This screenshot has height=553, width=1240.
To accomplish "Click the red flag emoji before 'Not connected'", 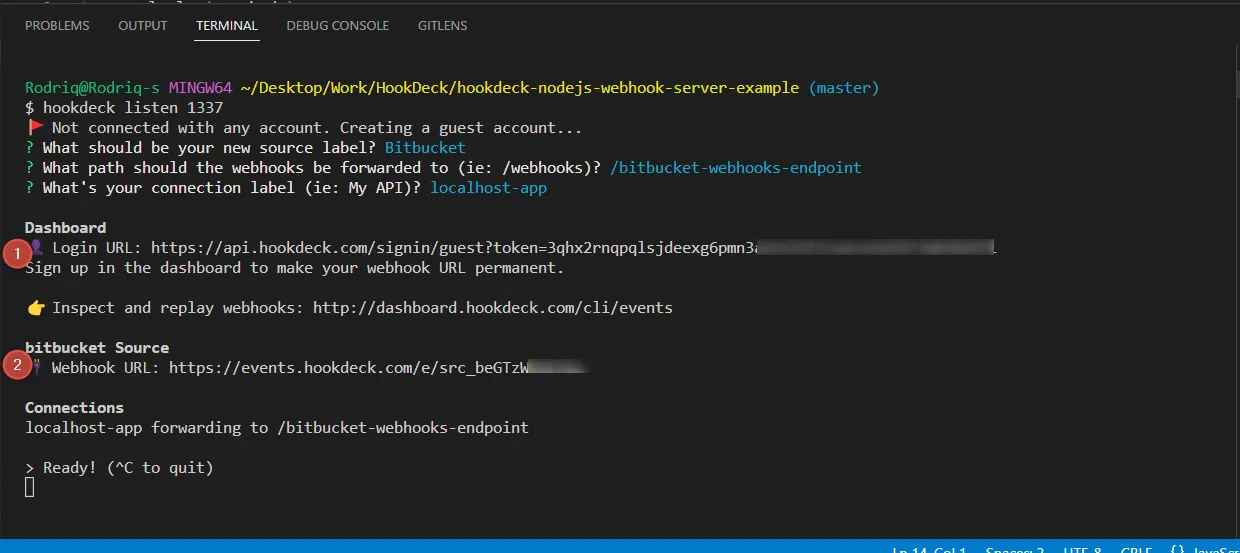I will (35, 128).
